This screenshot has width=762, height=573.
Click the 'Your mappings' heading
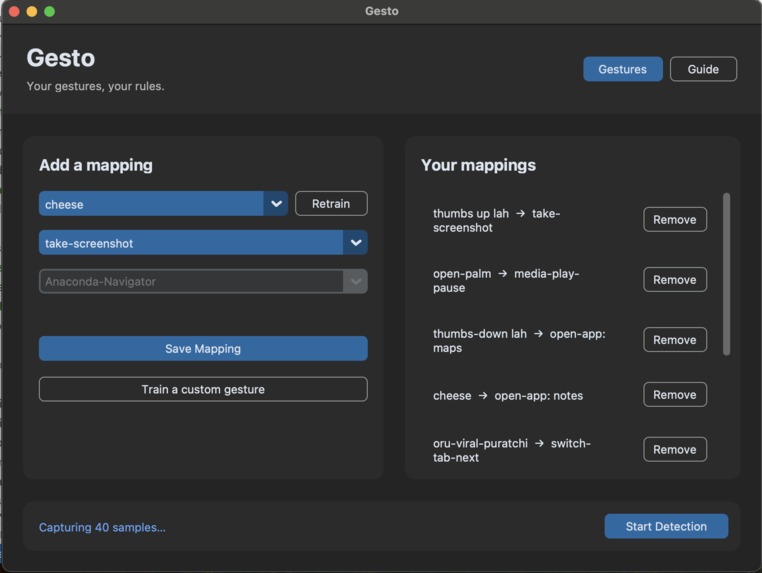[478, 165]
